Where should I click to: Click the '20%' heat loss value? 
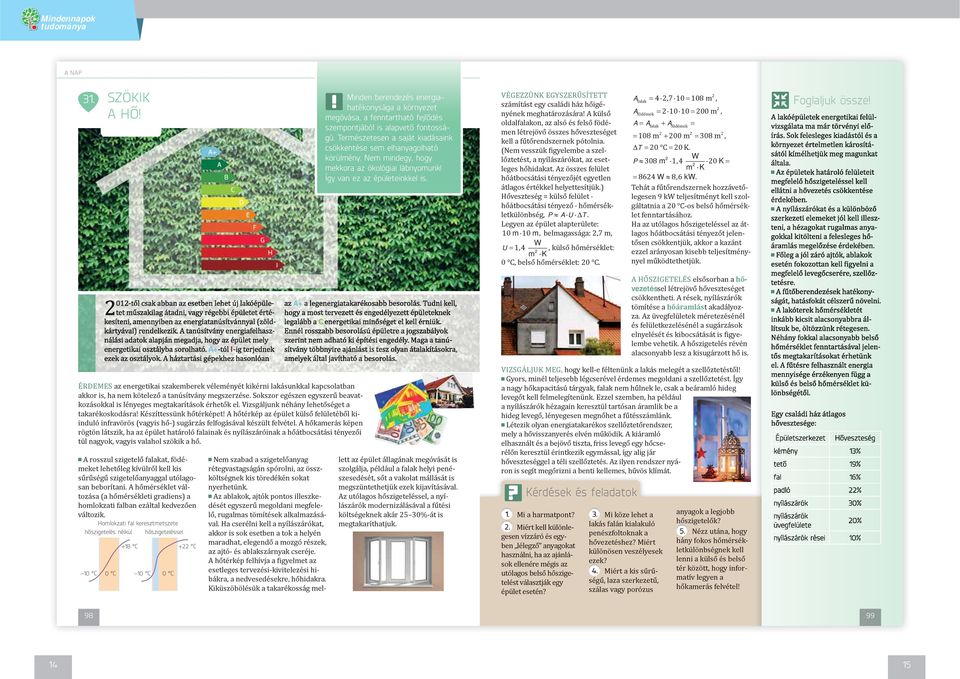[x=855, y=520]
